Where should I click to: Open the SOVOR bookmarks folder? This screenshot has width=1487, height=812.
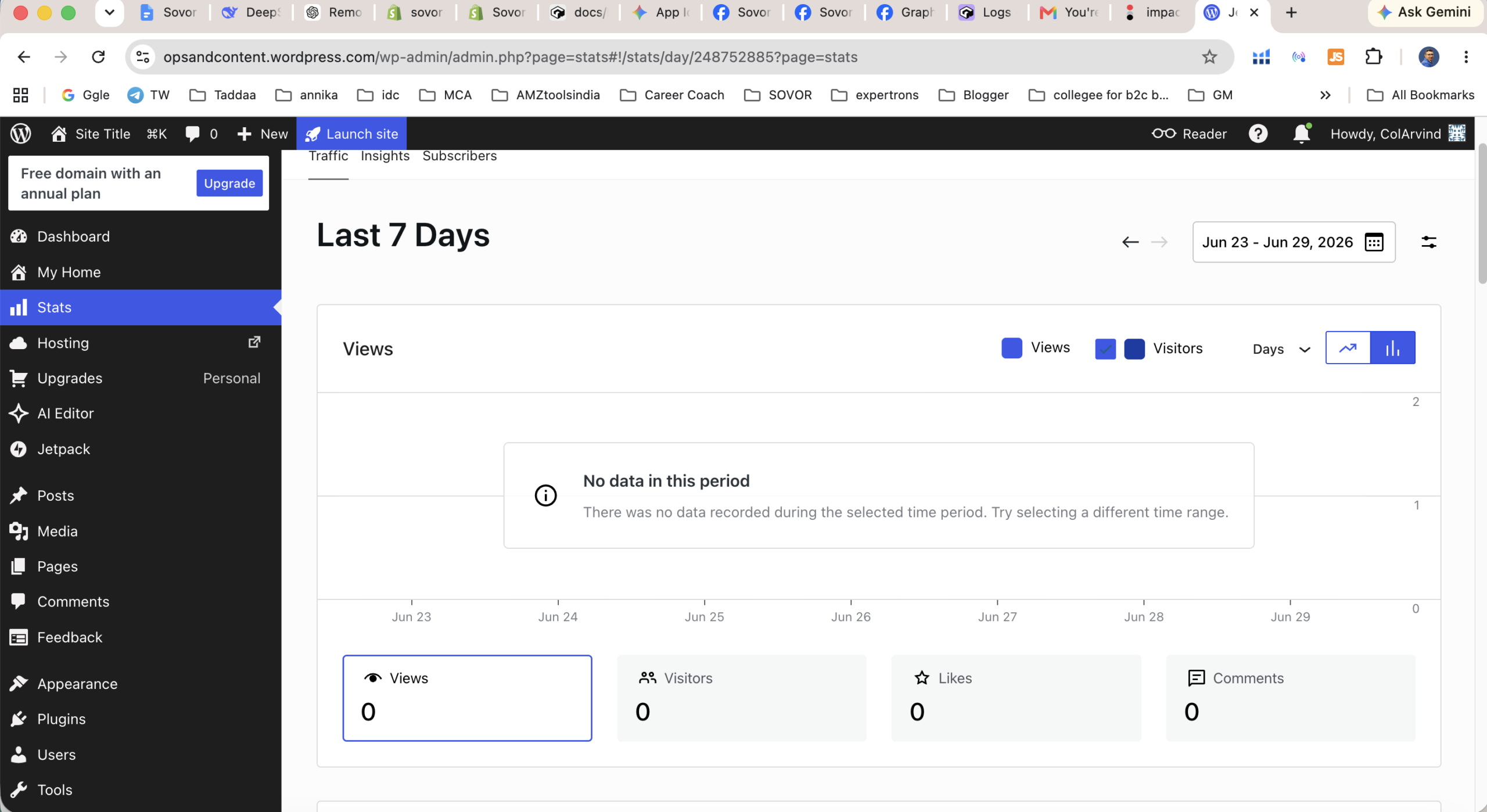click(x=778, y=95)
